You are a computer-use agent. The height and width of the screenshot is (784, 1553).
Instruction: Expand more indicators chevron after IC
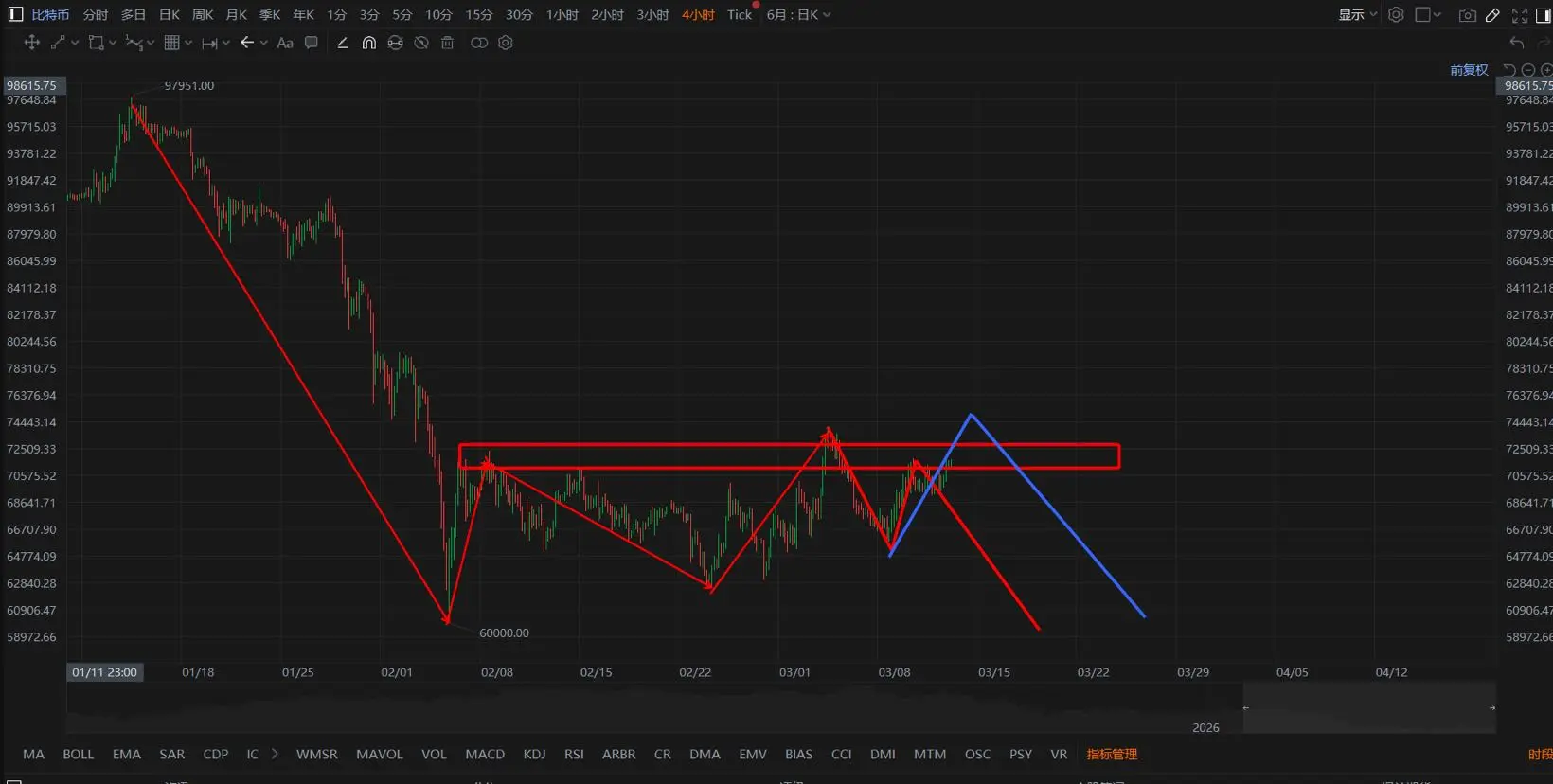point(275,754)
